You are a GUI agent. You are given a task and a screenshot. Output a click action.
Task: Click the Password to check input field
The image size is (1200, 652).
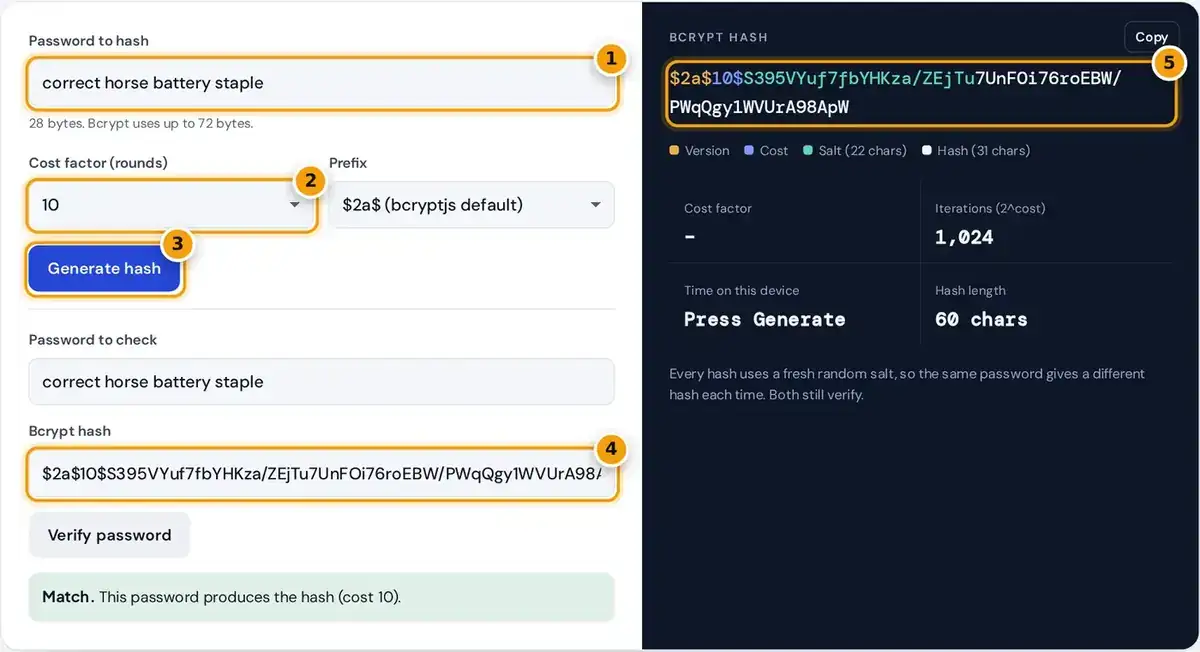coord(321,382)
